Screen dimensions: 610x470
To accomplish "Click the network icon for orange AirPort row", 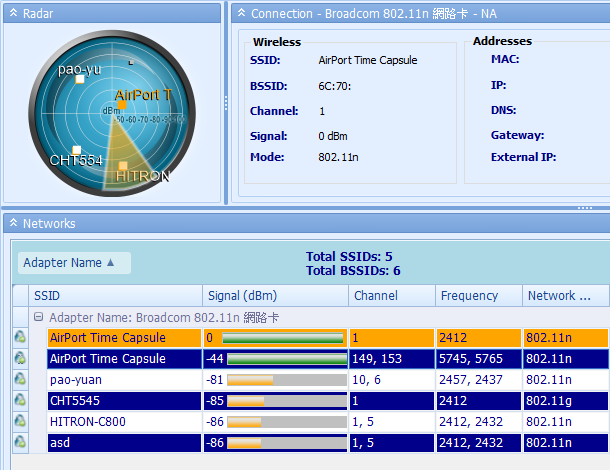I will (20, 337).
